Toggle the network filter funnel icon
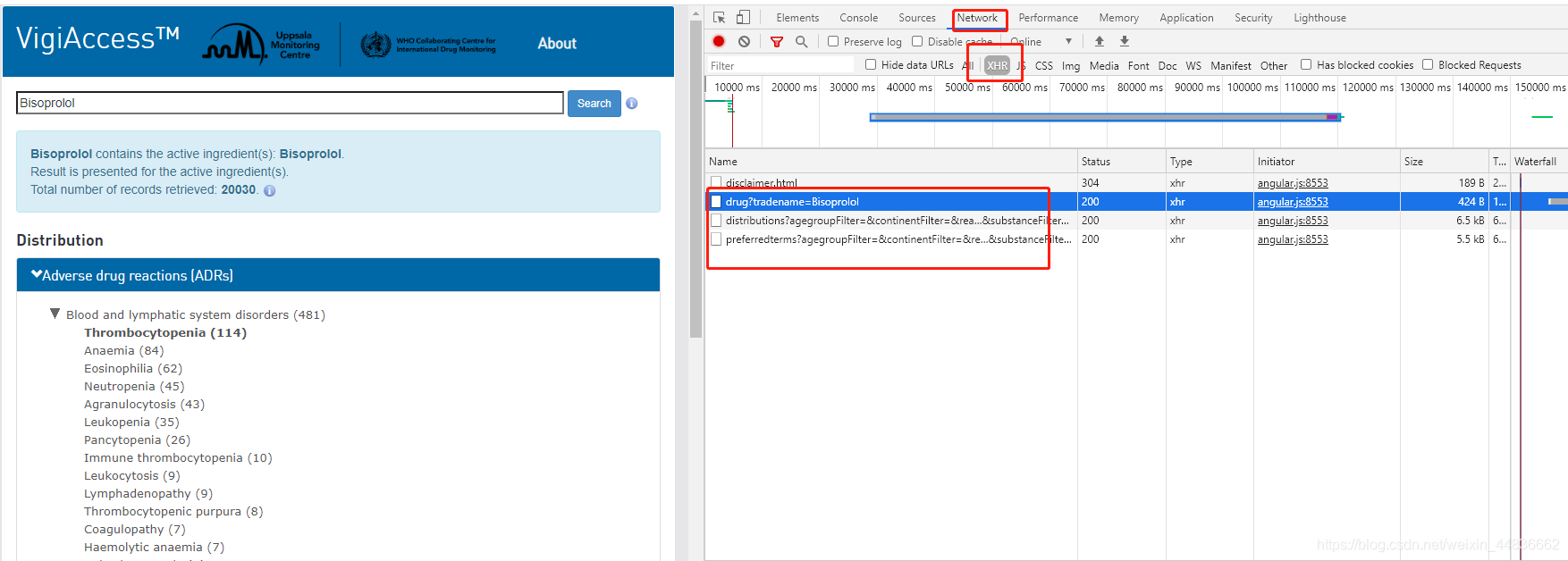Screen dimensions: 1568x561 (x=777, y=42)
